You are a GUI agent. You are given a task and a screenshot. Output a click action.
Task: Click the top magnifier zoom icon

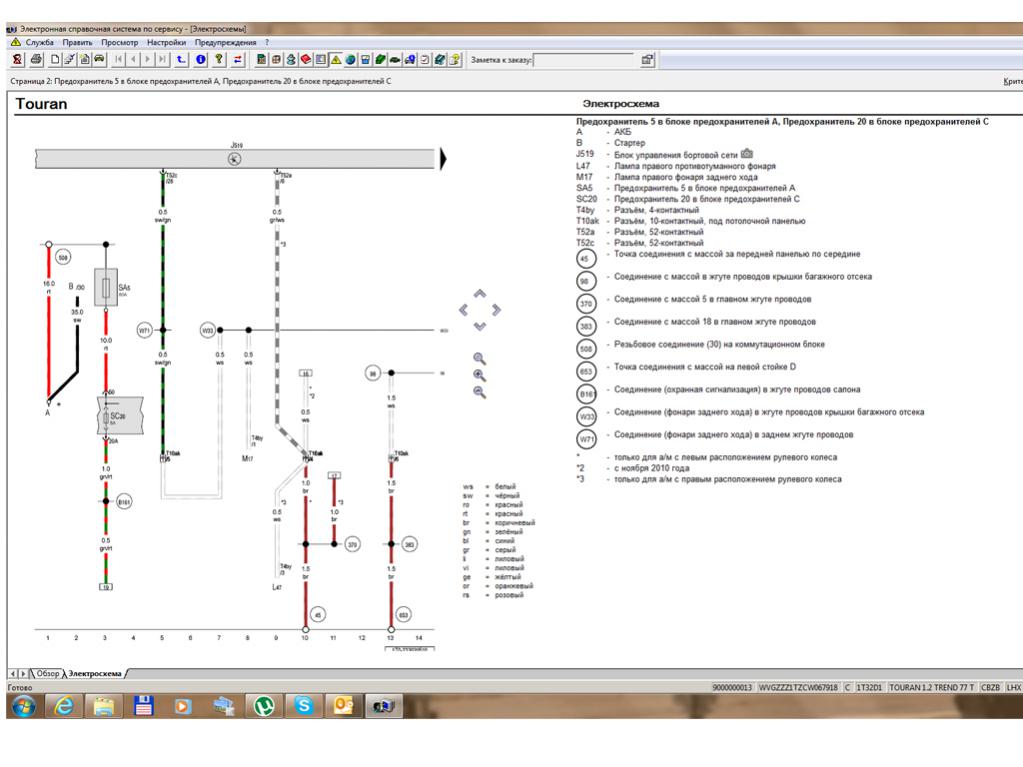coord(480,359)
